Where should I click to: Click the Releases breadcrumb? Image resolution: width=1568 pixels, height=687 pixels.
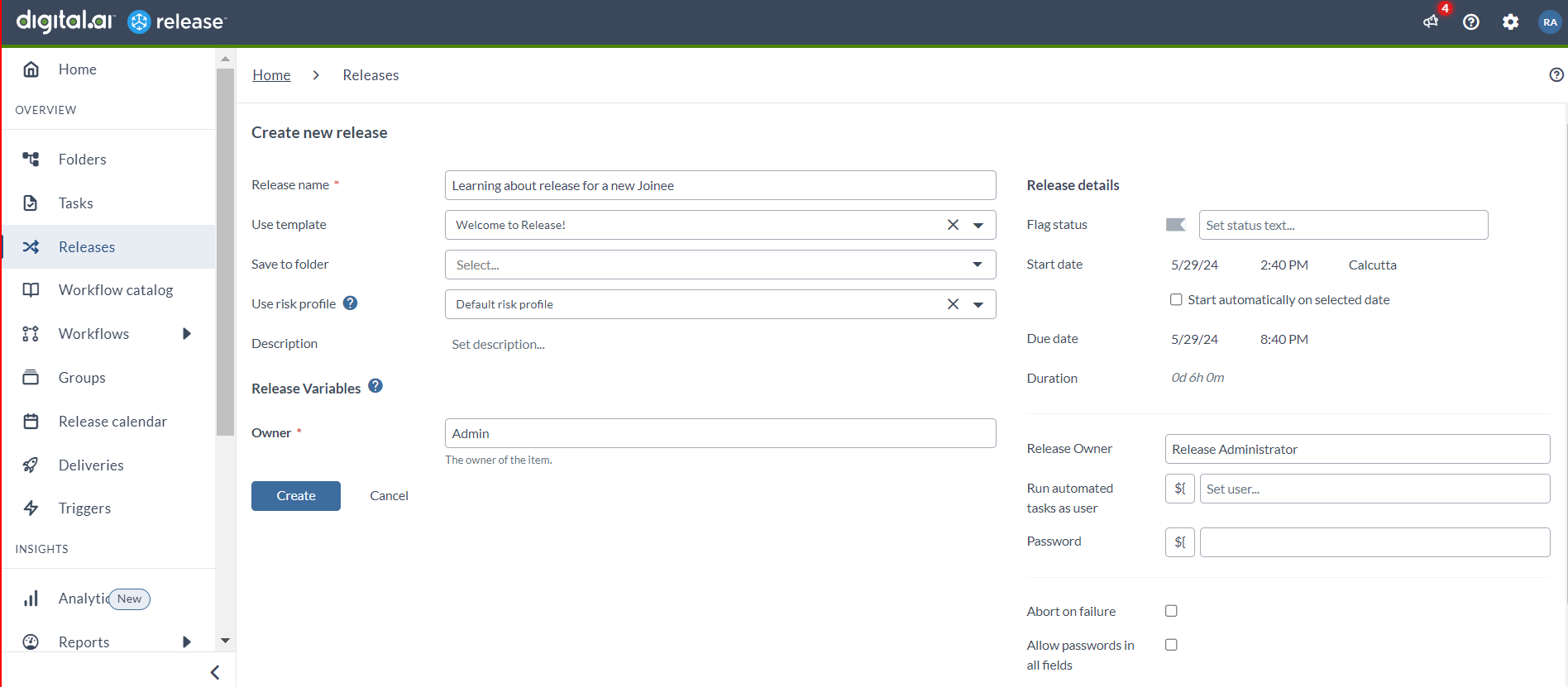tap(370, 75)
